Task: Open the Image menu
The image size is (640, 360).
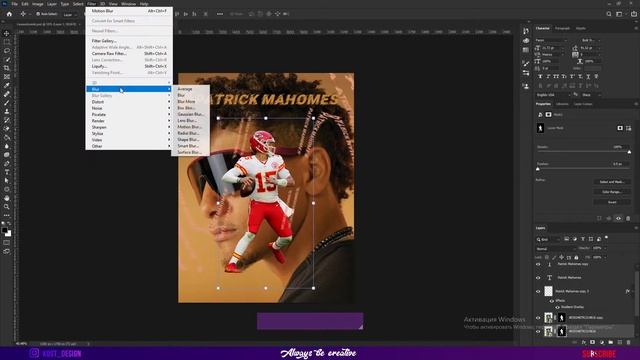Action: coord(38,4)
